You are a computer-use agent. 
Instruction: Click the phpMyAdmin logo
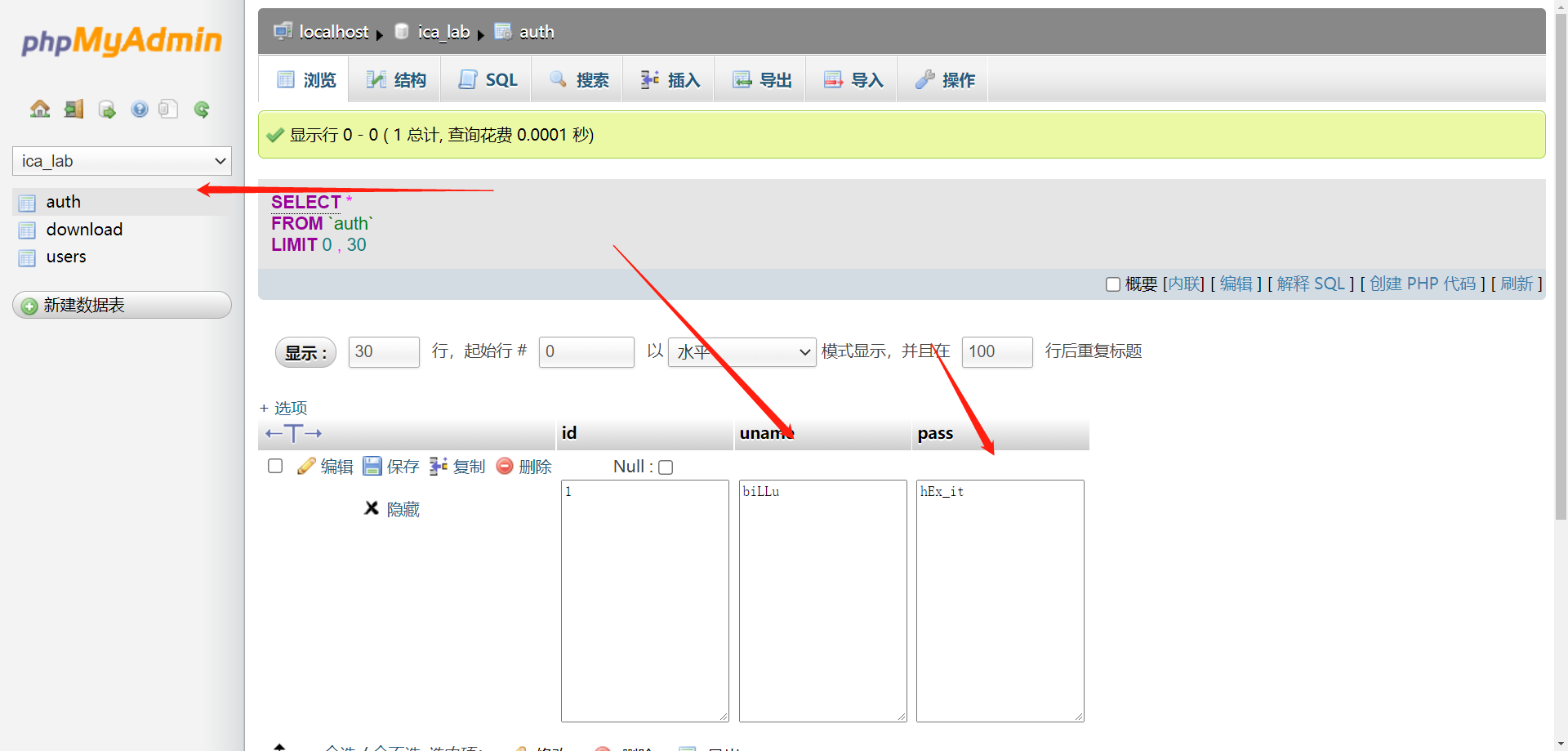(122, 40)
